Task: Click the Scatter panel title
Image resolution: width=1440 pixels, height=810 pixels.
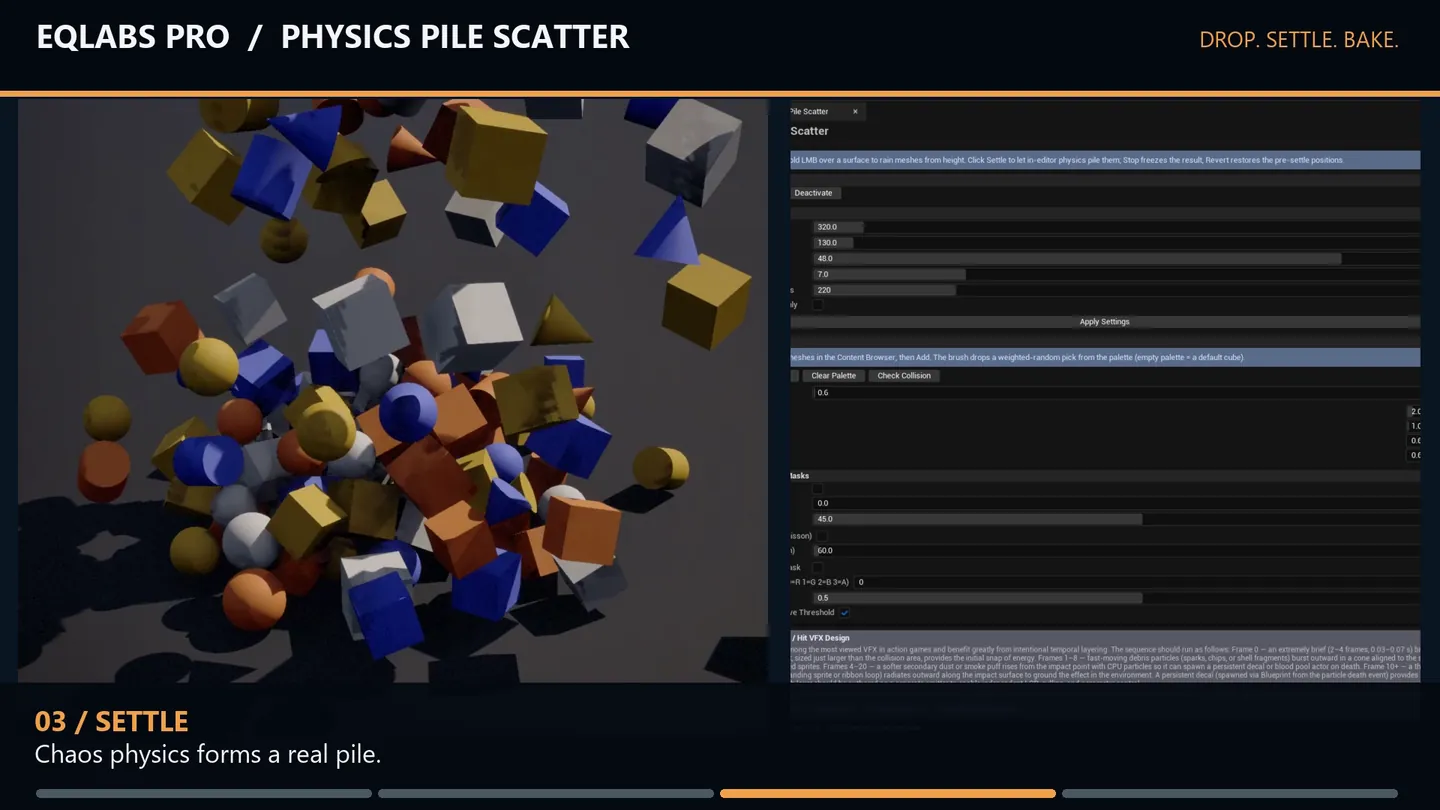Action: tap(809, 131)
